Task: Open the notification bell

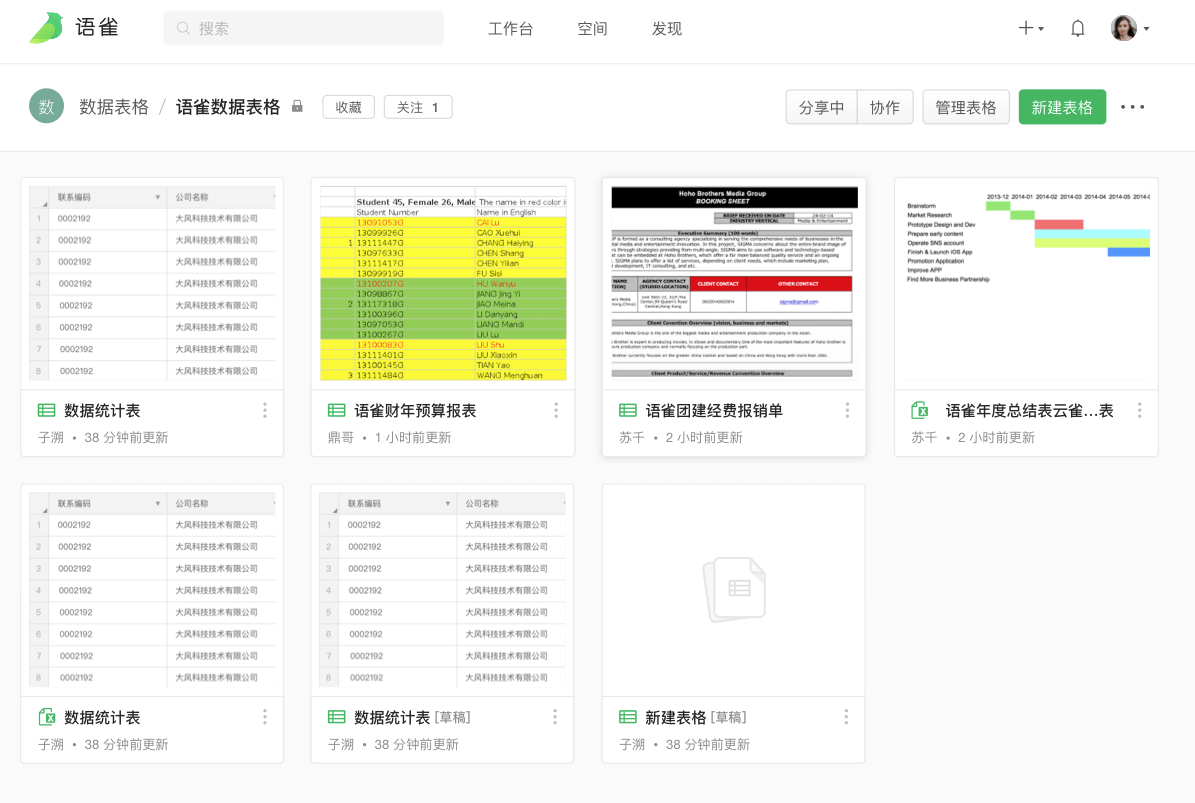Action: [1078, 28]
